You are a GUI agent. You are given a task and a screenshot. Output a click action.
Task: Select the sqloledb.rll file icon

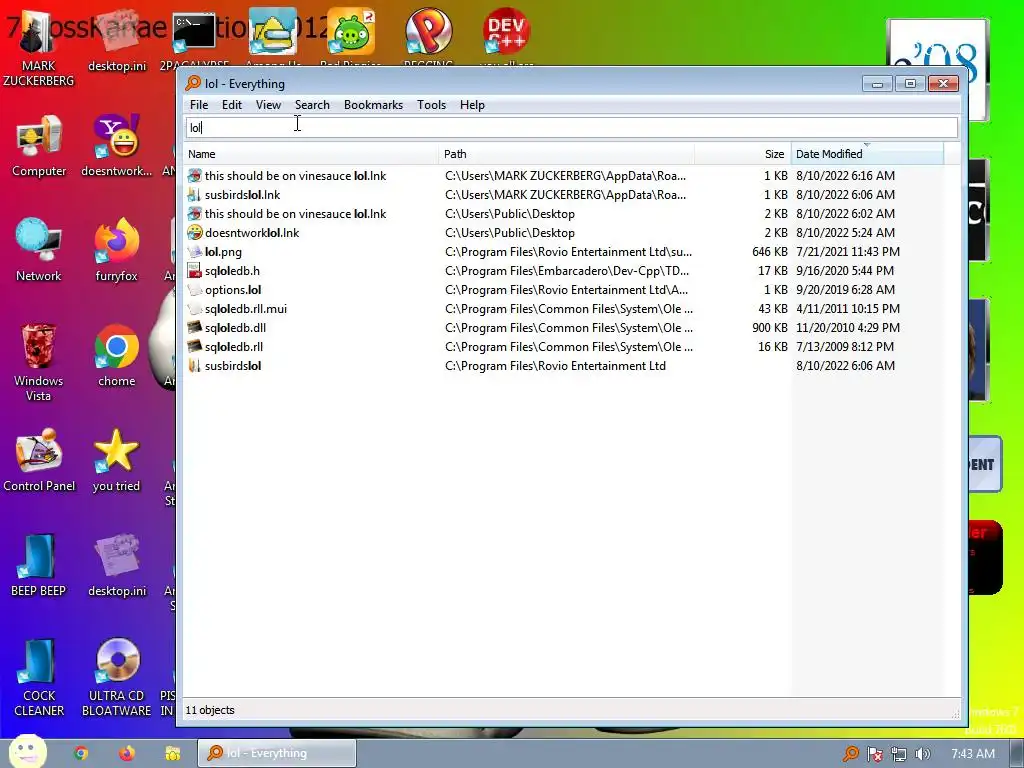(x=195, y=347)
